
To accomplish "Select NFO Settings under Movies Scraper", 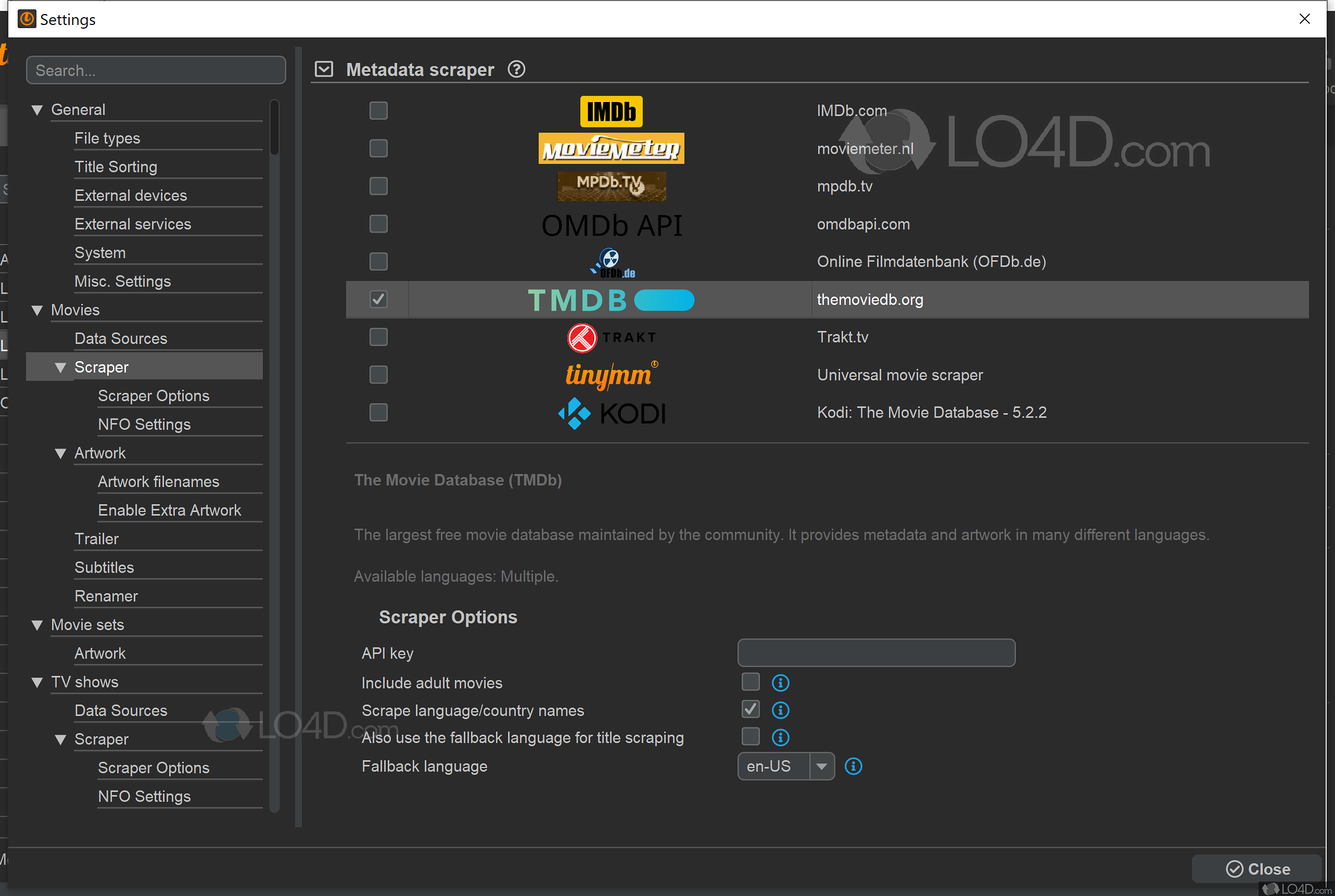I will (x=144, y=425).
